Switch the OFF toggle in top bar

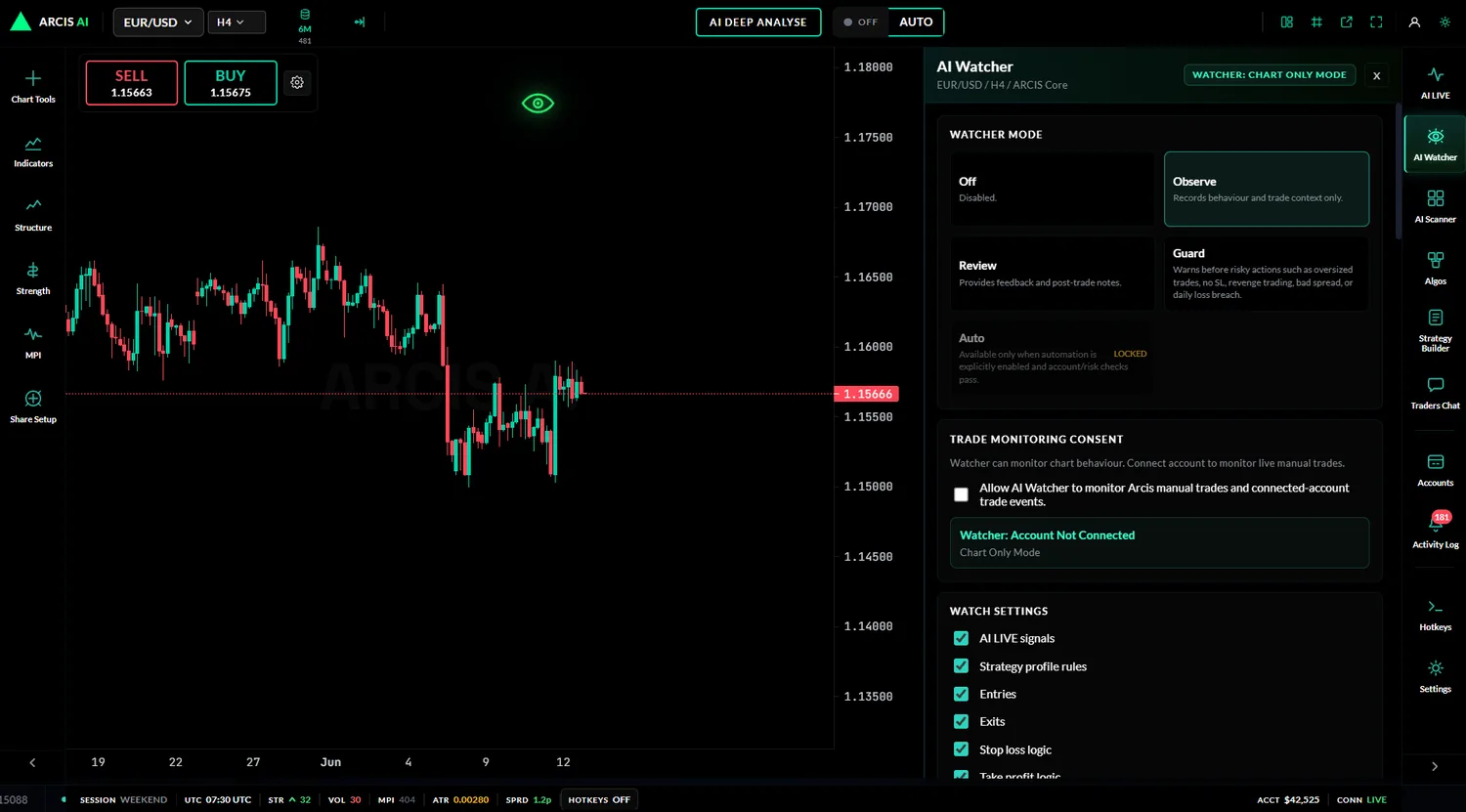click(x=861, y=21)
